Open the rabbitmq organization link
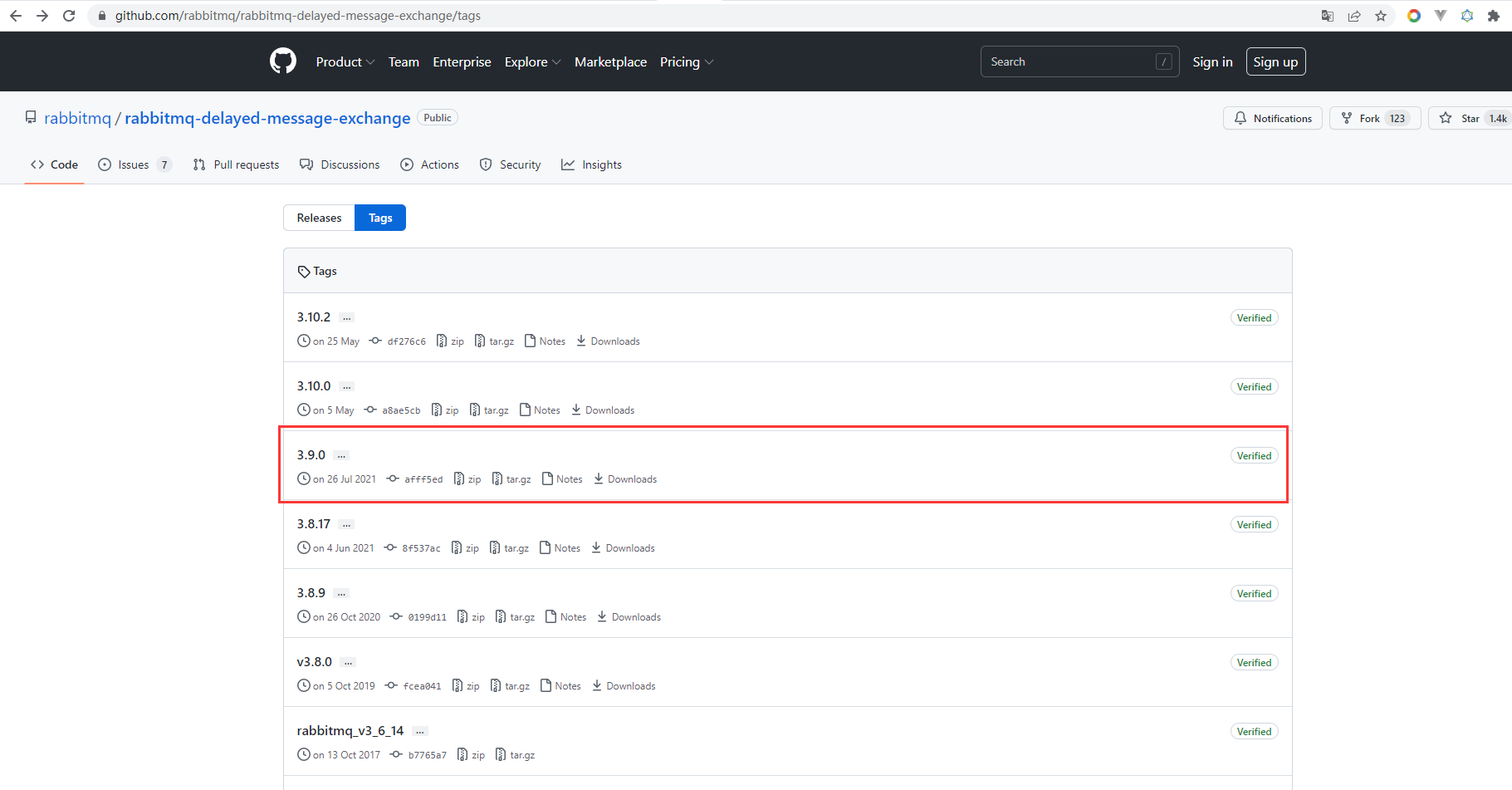Viewport: 1512px width, 790px height. coord(77,118)
